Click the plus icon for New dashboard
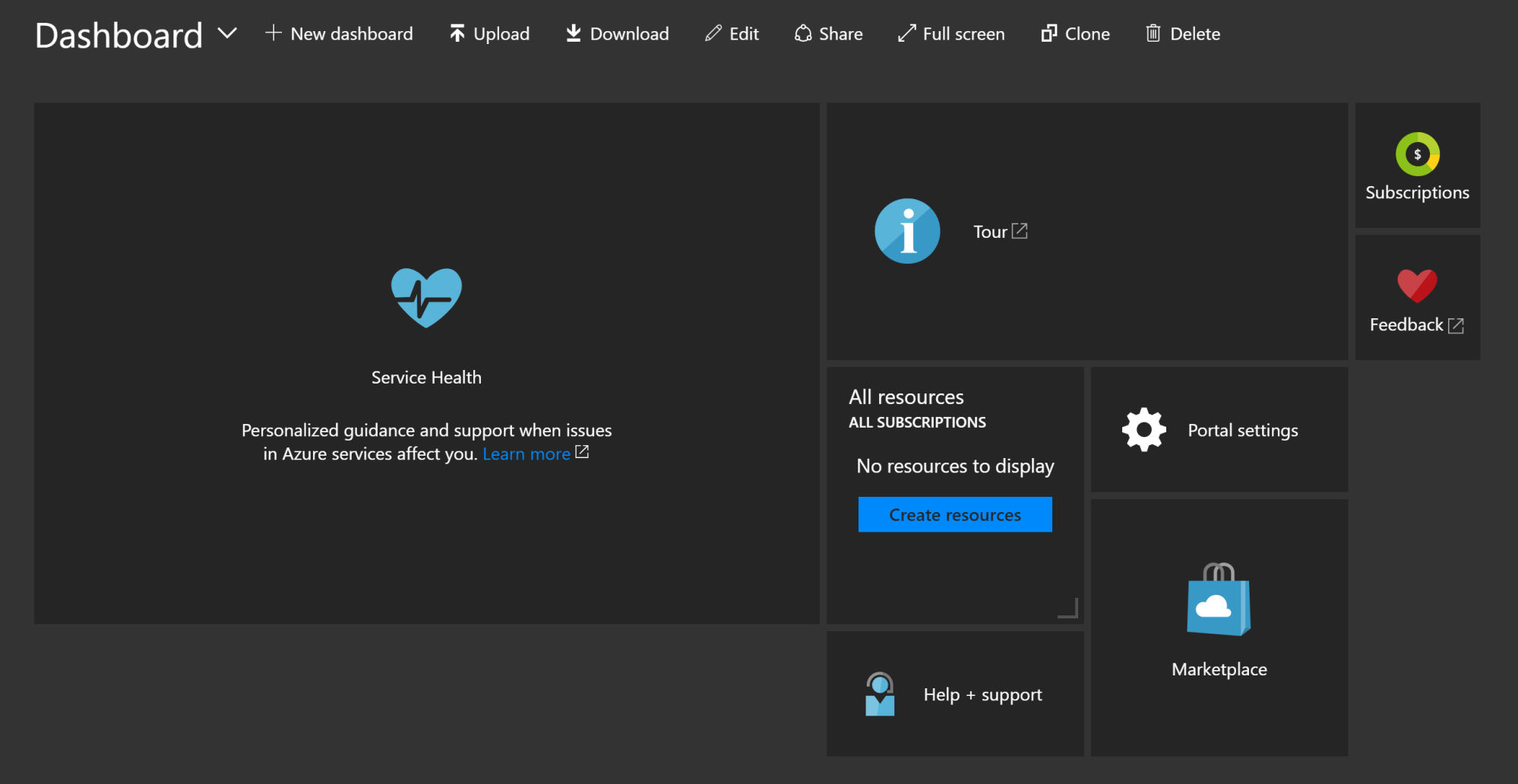 (274, 33)
